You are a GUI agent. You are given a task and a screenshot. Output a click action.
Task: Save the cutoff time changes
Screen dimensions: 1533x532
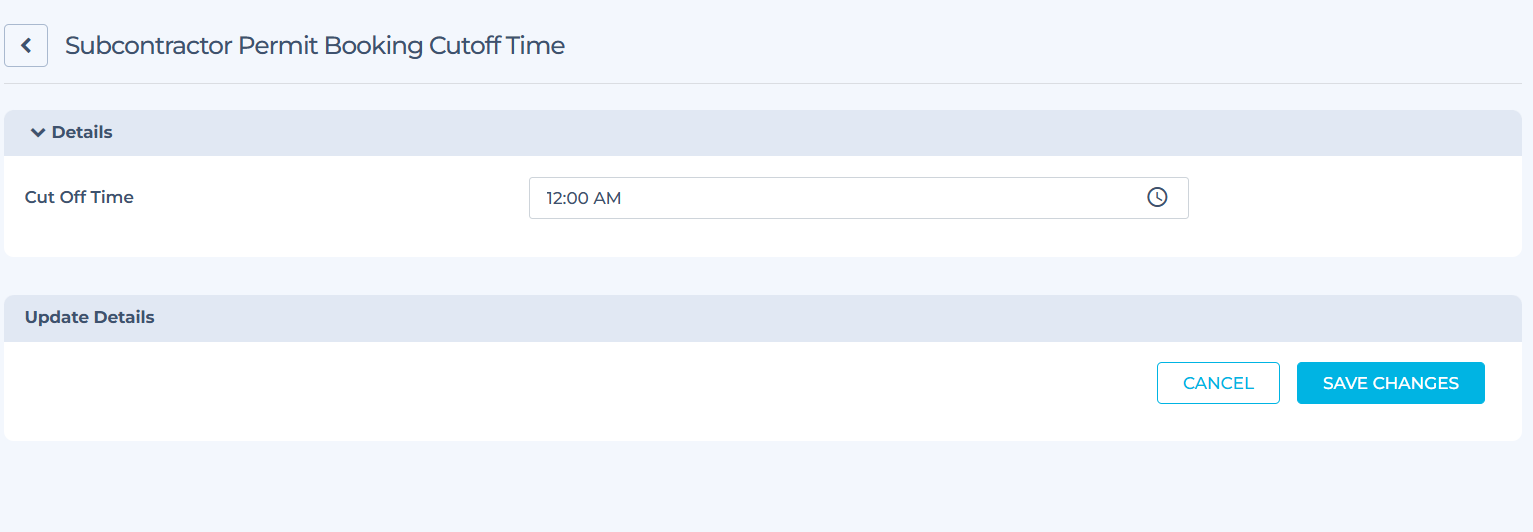pos(1390,383)
